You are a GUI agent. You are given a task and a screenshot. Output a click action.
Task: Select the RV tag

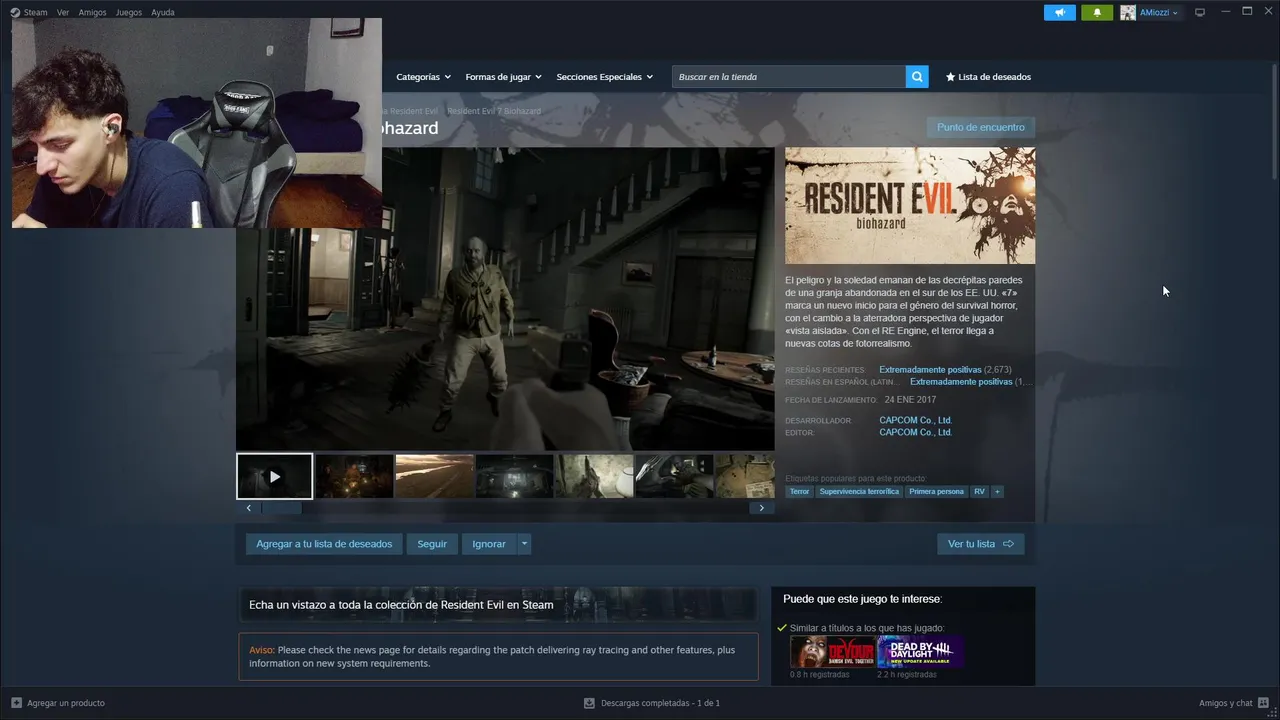[x=979, y=492]
